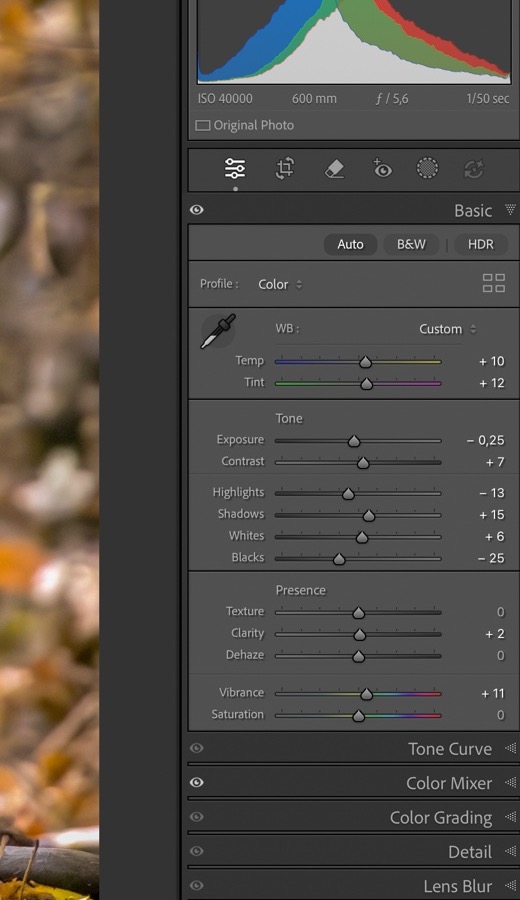This screenshot has width=520, height=900.
Task: Click the Vibrance value + 11
Action: (492, 693)
